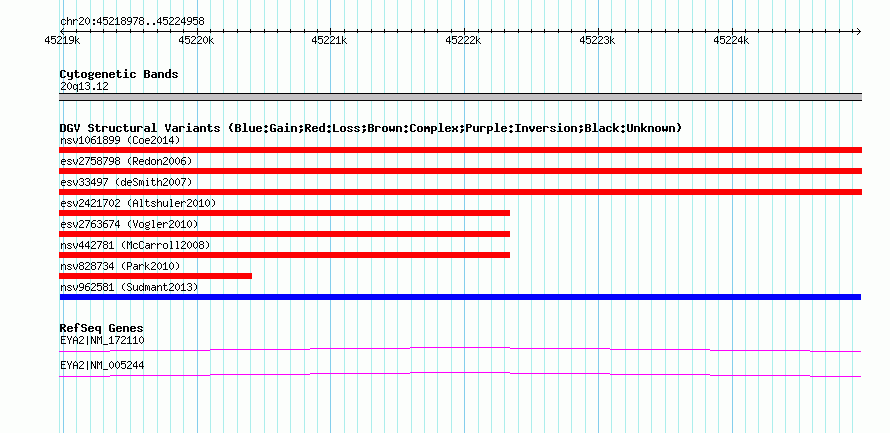The image size is (890, 433).
Task: Click the magenta EYA2|NM_005244 transcript line
Action: click(x=460, y=375)
